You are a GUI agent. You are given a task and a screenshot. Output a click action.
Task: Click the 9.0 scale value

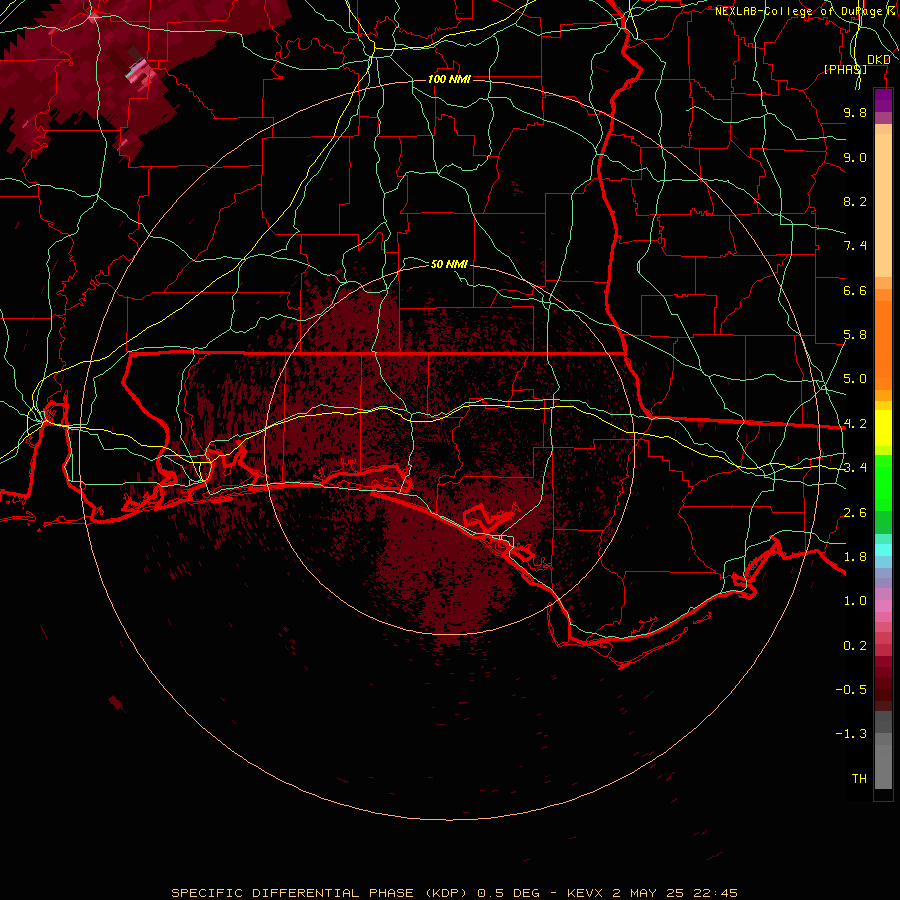pos(855,157)
